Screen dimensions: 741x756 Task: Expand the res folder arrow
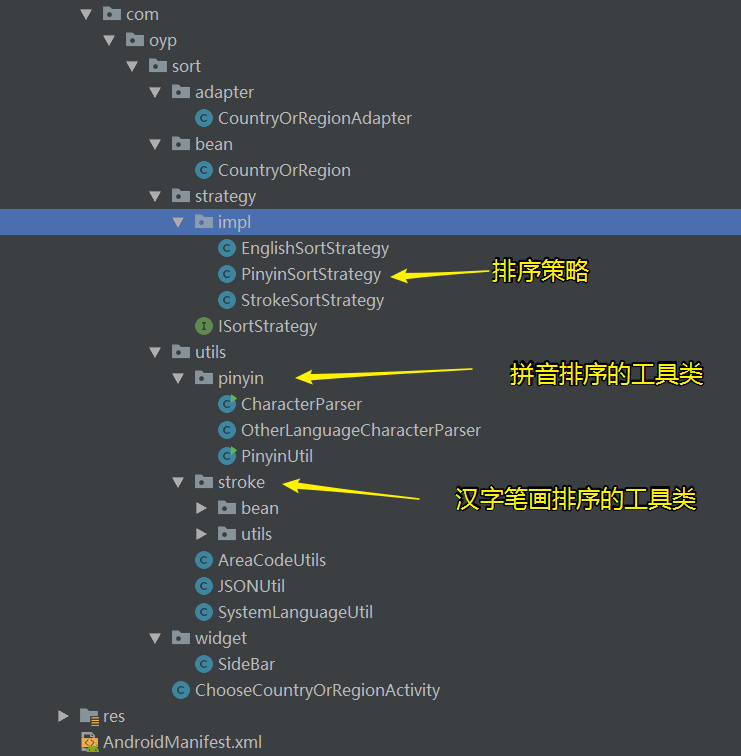(x=63, y=716)
